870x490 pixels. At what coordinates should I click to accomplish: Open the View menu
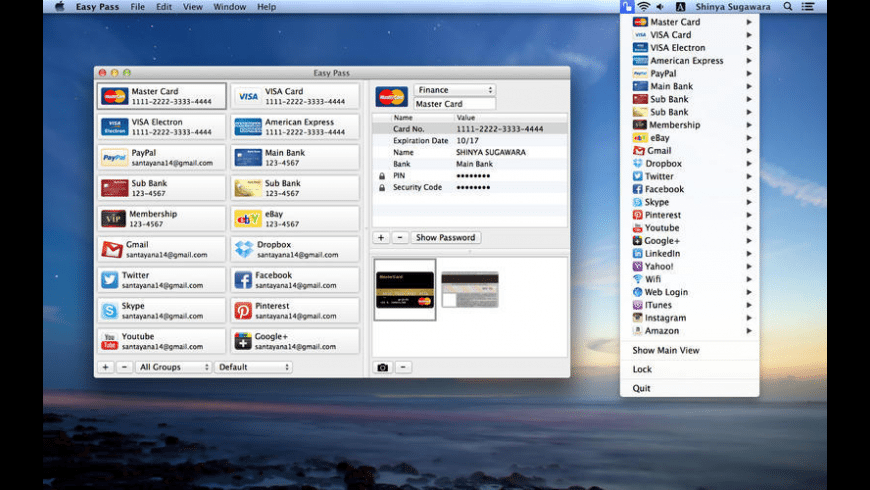193,7
